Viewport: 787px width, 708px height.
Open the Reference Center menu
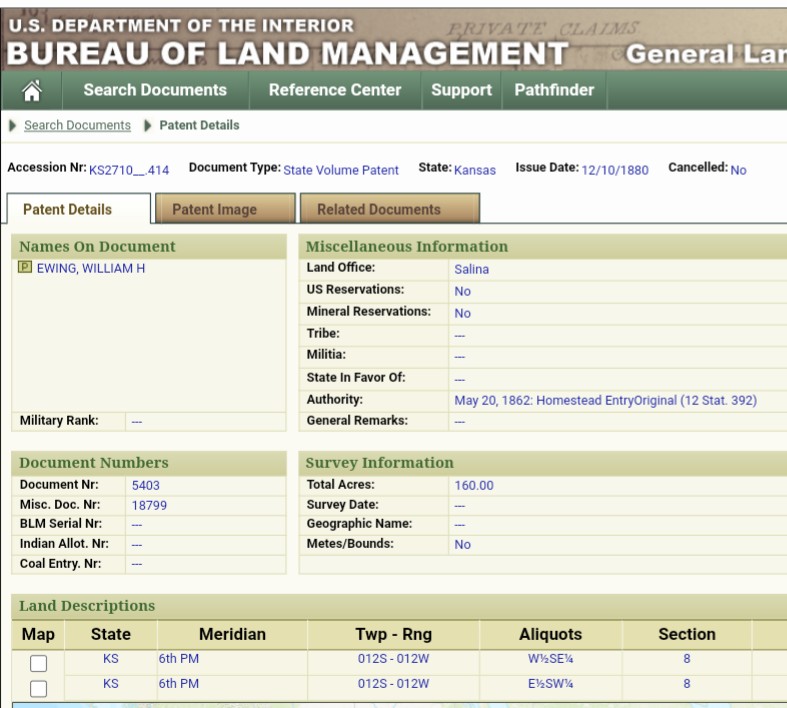tap(335, 90)
